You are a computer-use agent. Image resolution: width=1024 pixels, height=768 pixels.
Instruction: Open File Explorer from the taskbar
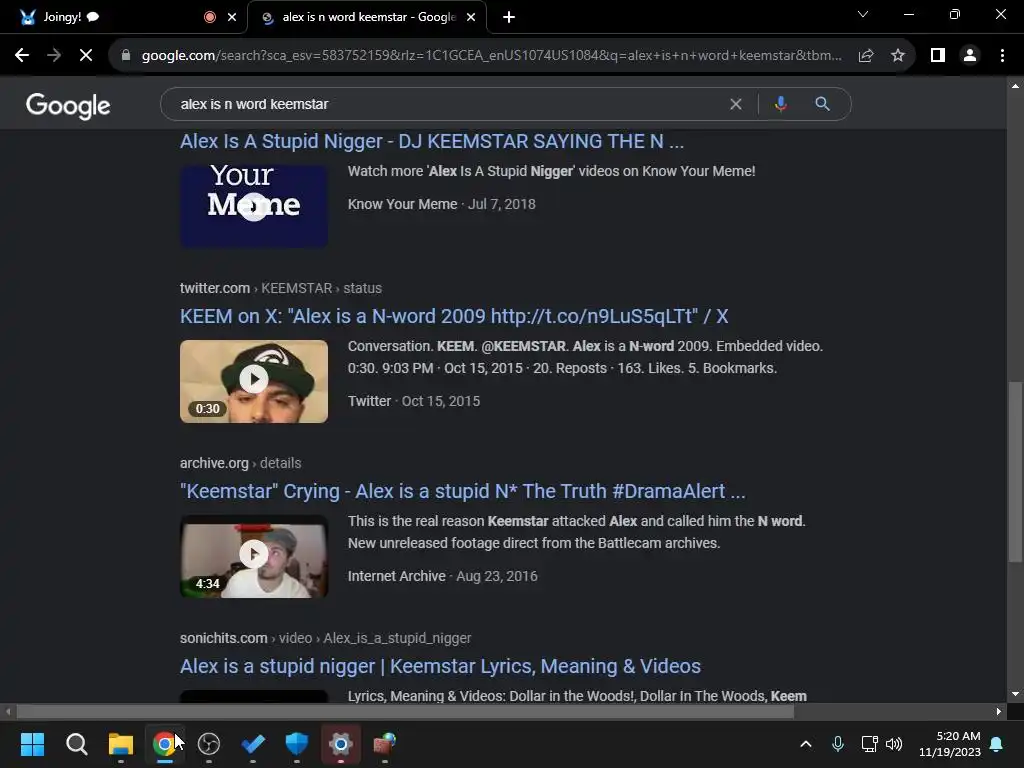pyautogui.click(x=121, y=744)
